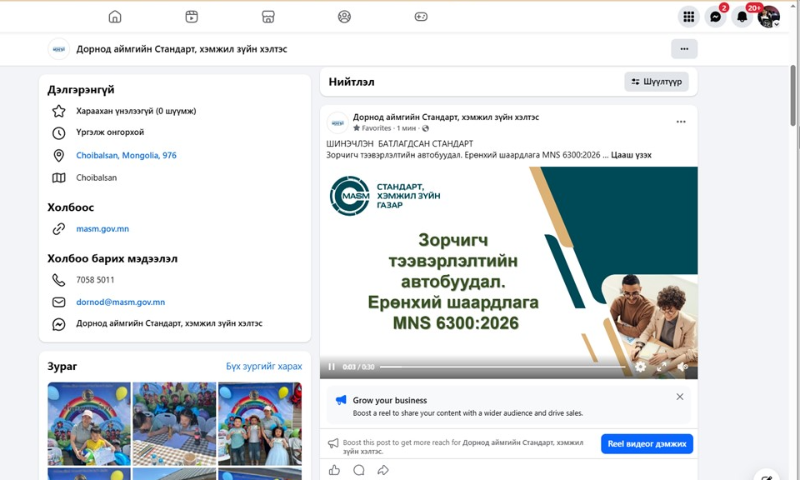Click the public globe audience icon on post
800x480 pixels.
pos(425,128)
